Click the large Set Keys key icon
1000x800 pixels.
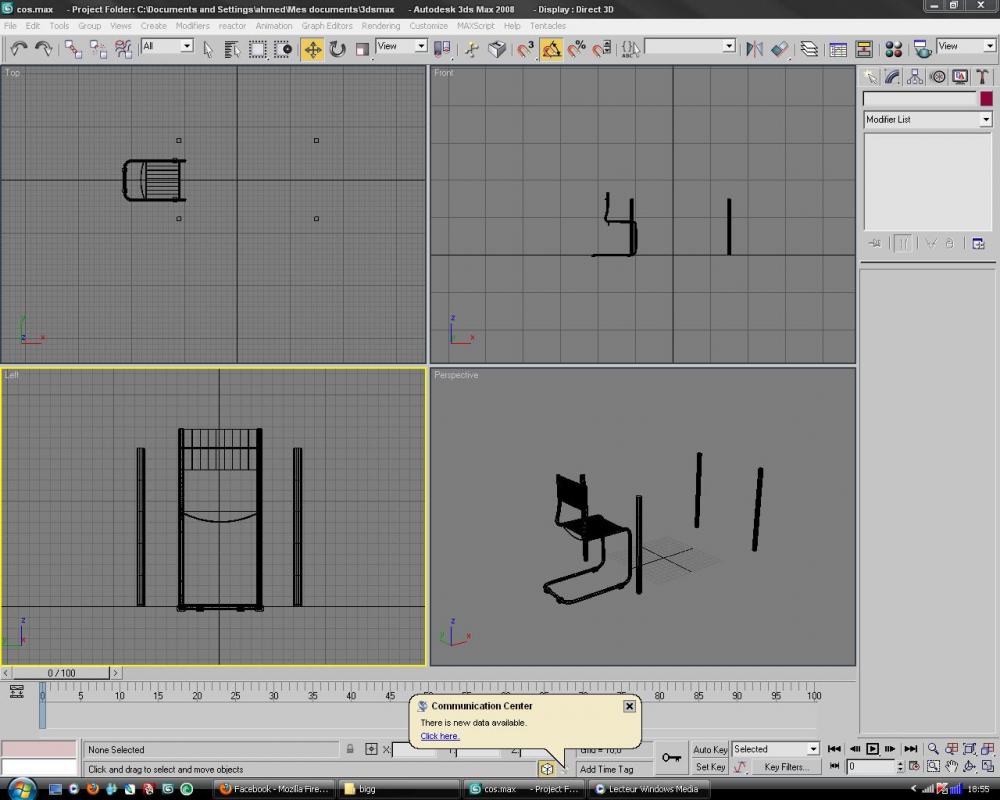pos(672,758)
